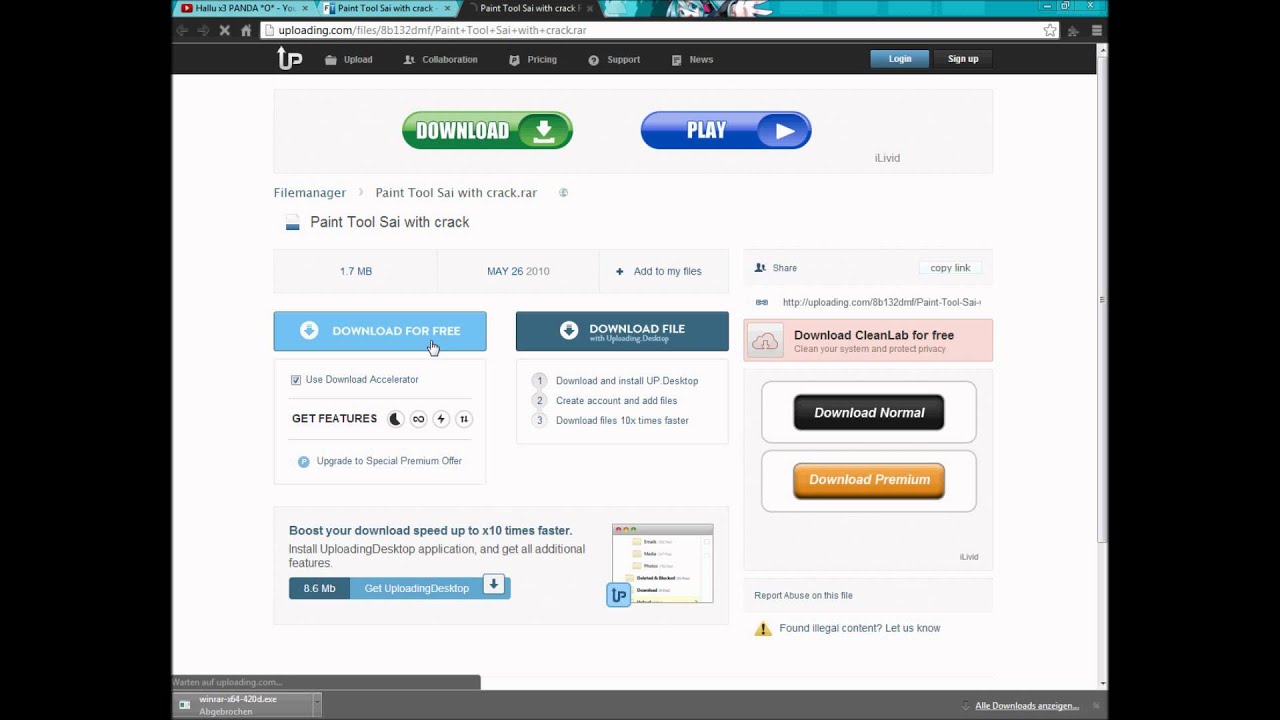1280x720 pixels.
Task: Switch to first Paint Tool Sai tab
Action: (x=387, y=8)
